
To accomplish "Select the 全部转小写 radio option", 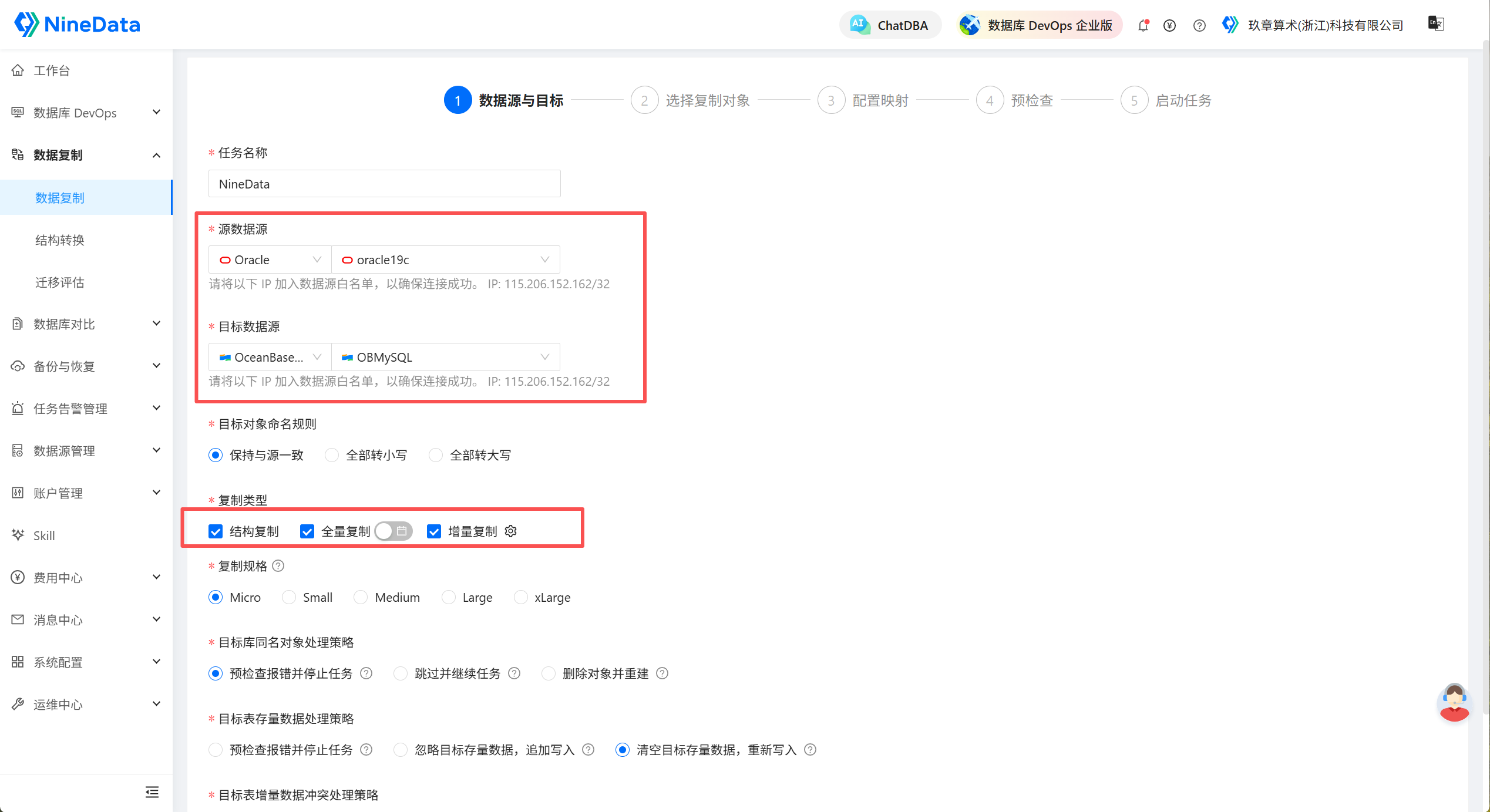I will coord(332,455).
